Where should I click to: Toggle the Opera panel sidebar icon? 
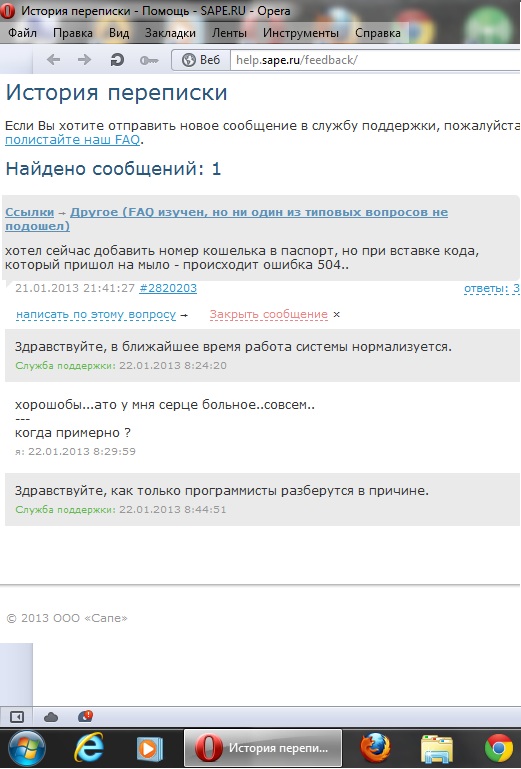pyautogui.click(x=17, y=717)
